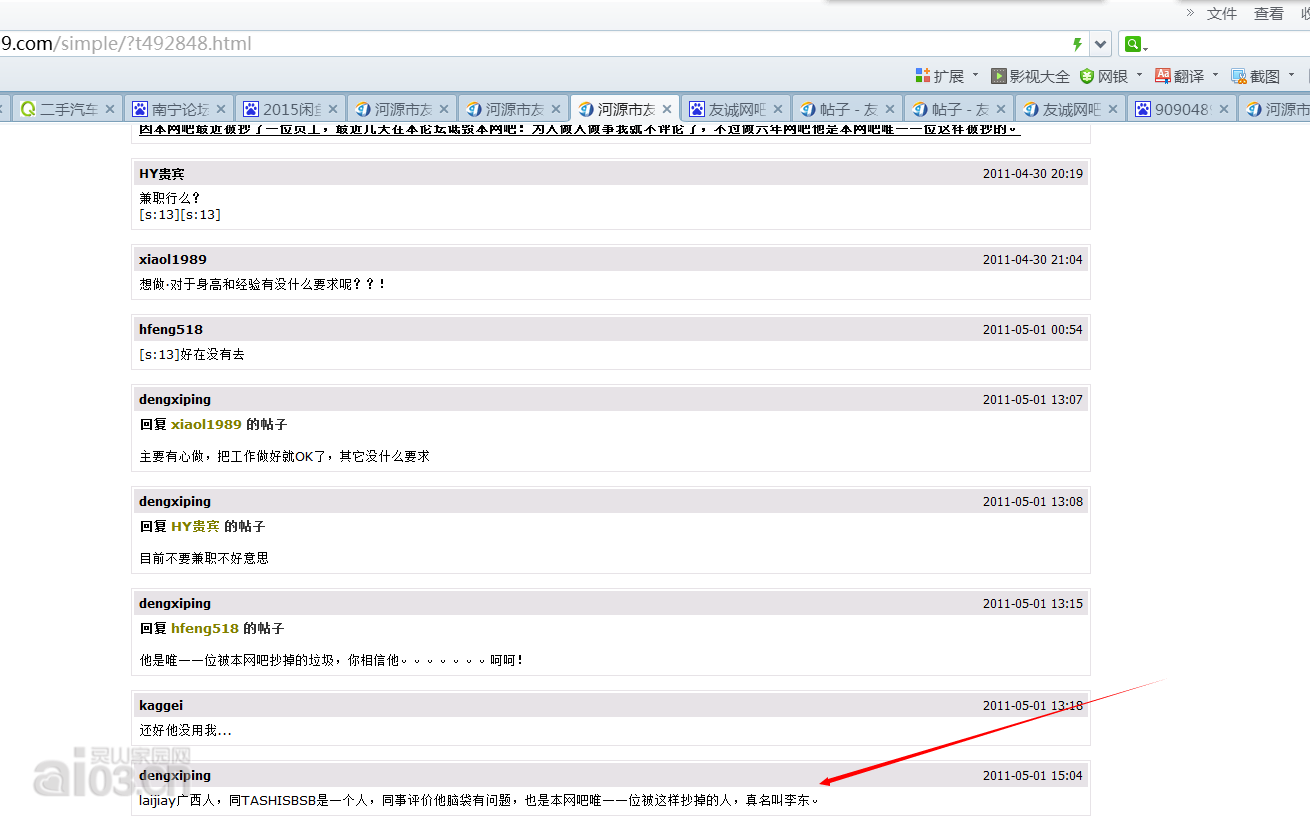Open the 截图 dropdown arrow
This screenshot has width=1310, height=826.
[x=1291, y=75]
